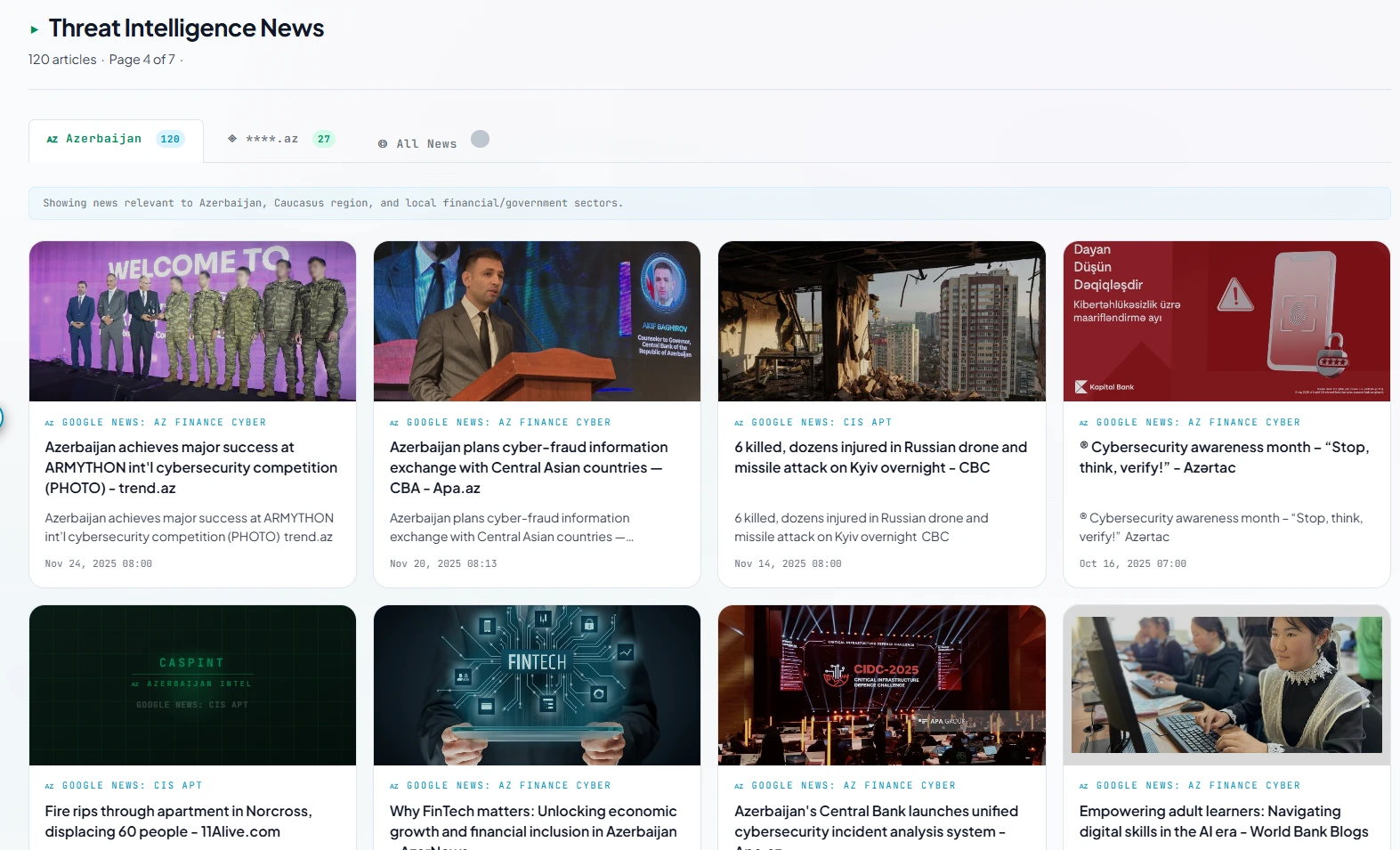
Task: Collapse the Threat Intelligence News triangle
Action: 34,29
